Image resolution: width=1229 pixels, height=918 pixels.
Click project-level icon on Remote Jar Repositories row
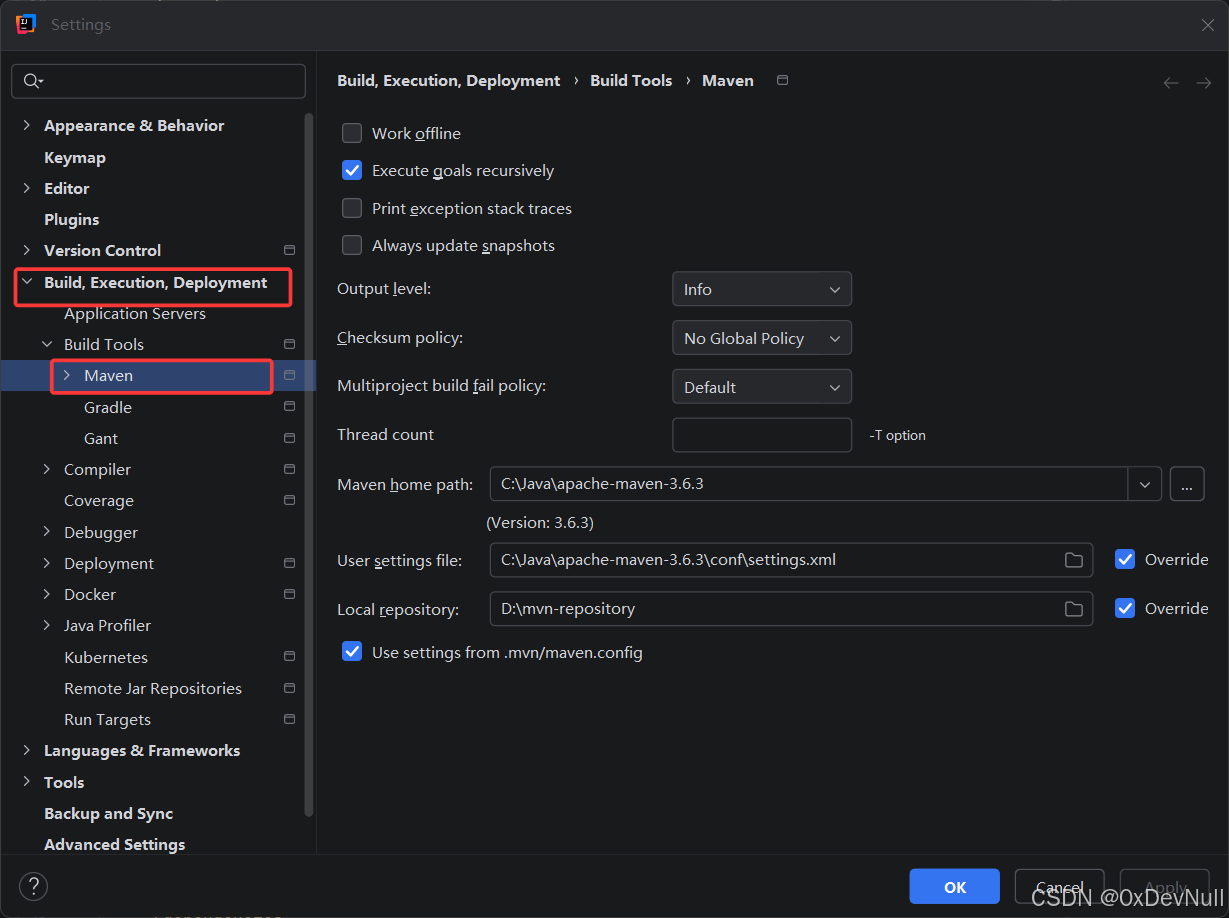(x=290, y=688)
